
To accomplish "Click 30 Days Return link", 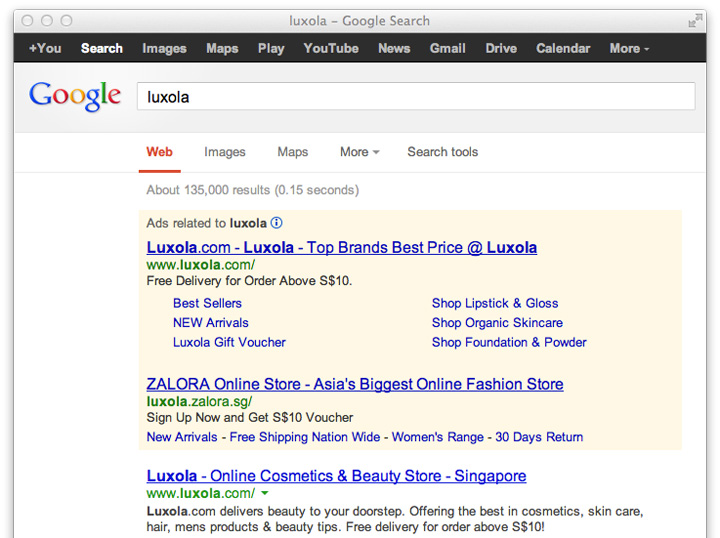I will point(539,437).
